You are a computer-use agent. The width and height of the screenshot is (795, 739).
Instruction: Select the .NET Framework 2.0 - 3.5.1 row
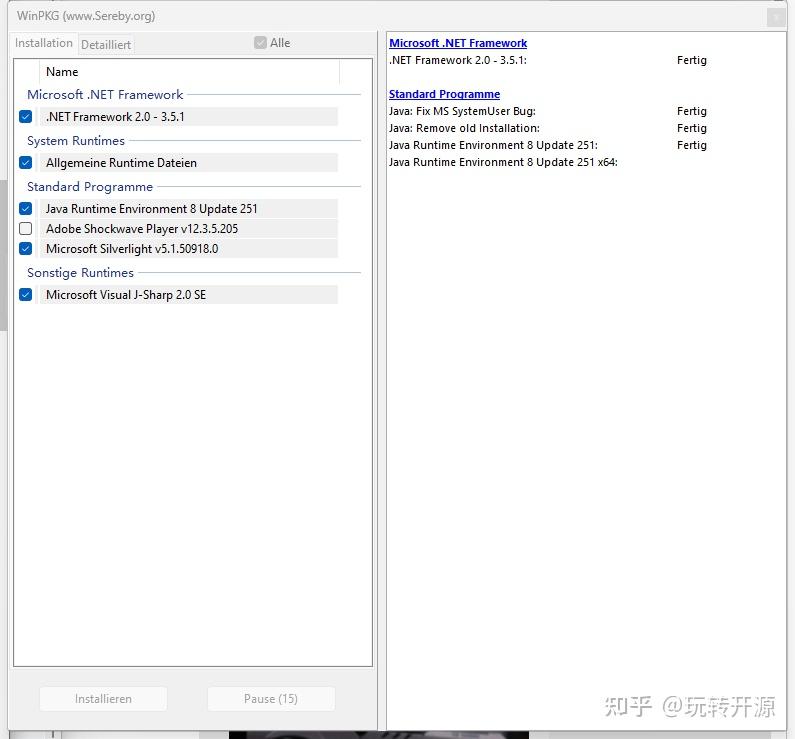point(189,117)
